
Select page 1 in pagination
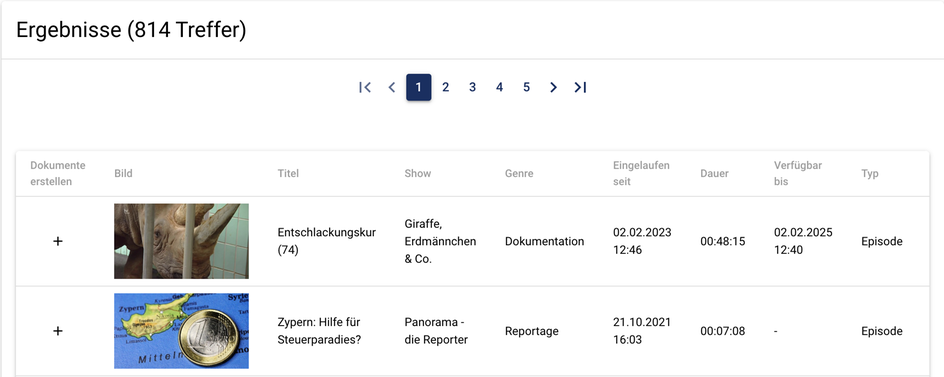418,87
